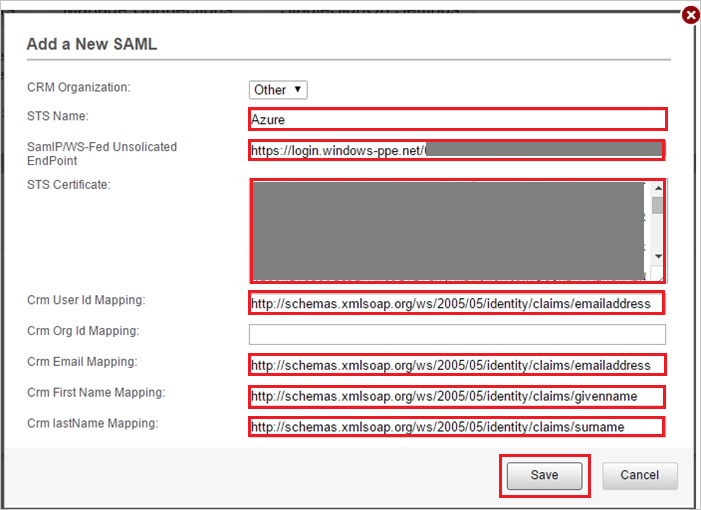Click the STS Certificate label
Viewport: 701px width, 510px height.
tap(68, 185)
